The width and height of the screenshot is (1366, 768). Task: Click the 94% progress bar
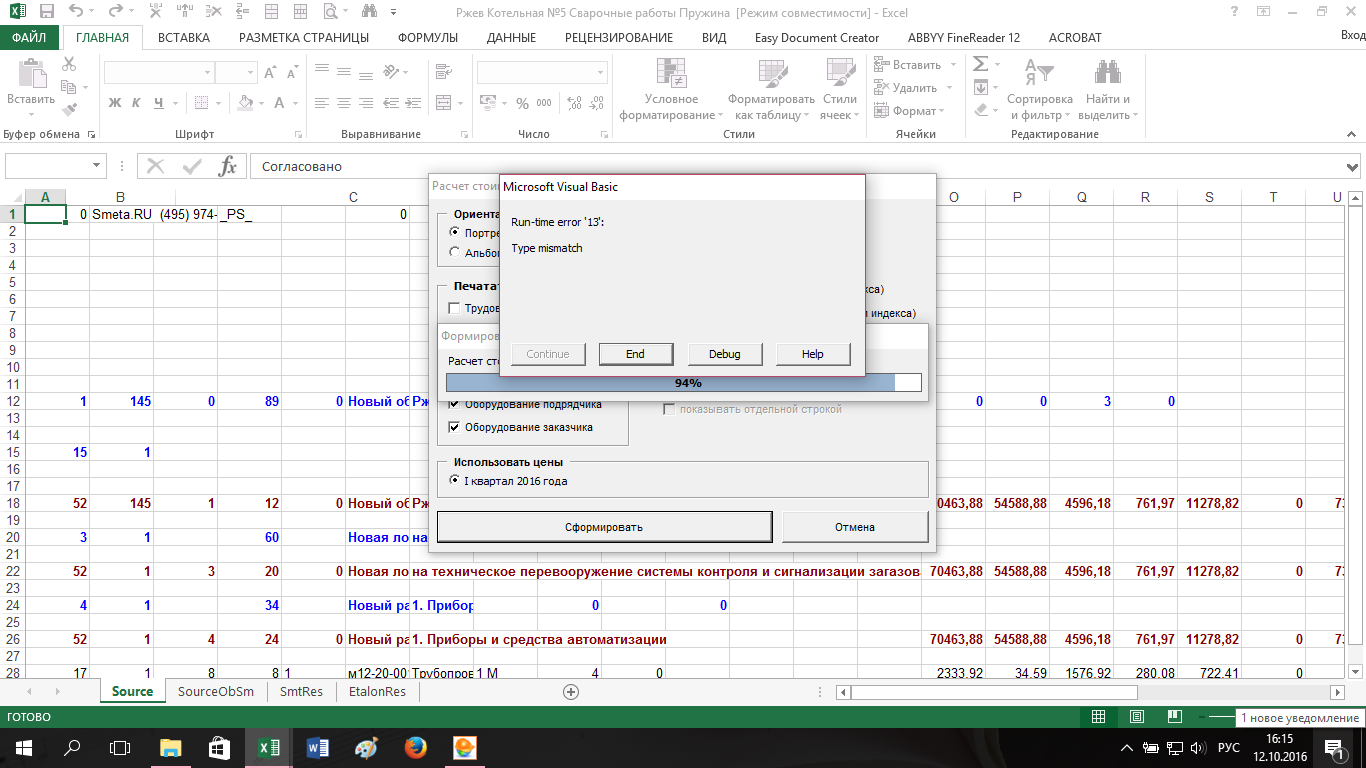(684, 383)
